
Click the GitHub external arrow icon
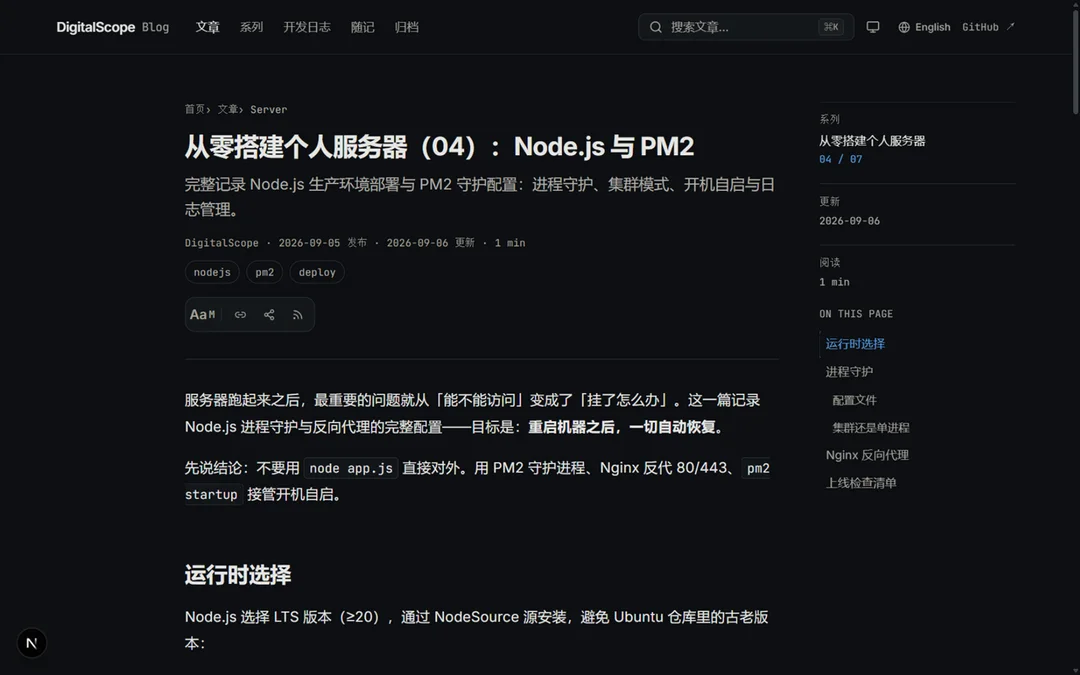pos(1010,27)
